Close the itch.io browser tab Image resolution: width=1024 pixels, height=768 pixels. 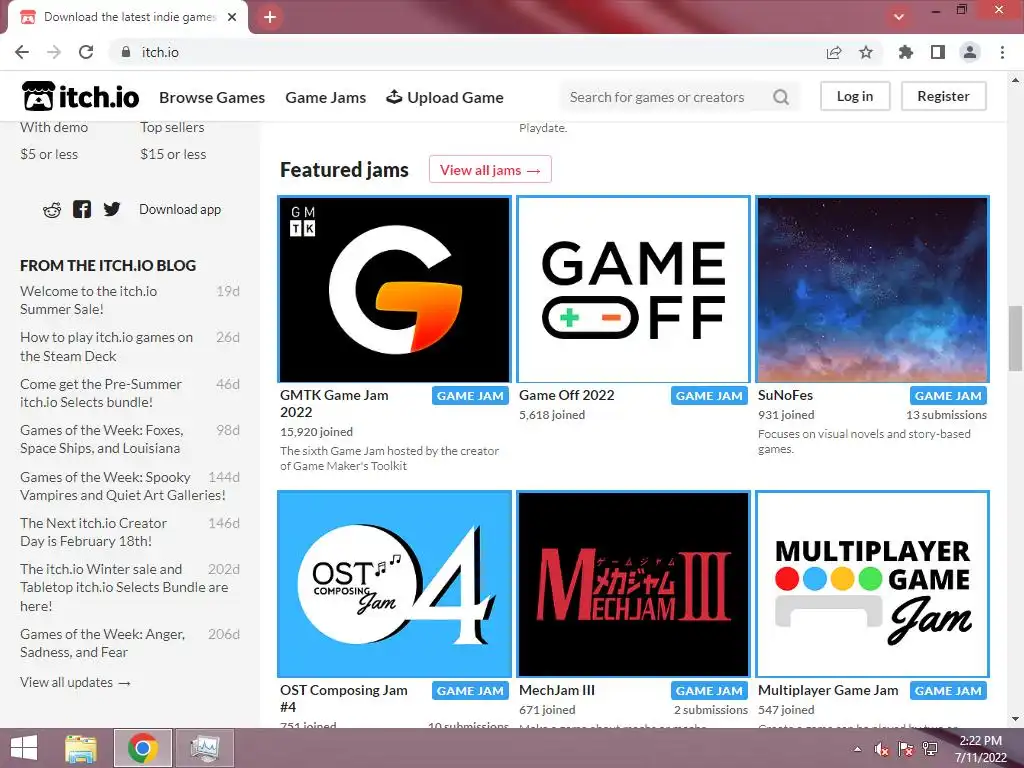[232, 17]
